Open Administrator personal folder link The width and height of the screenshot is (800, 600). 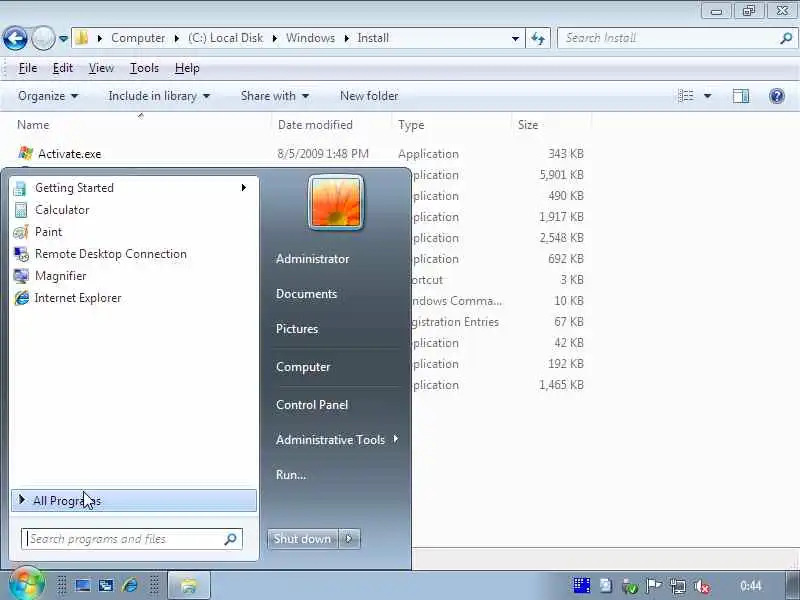(x=312, y=259)
